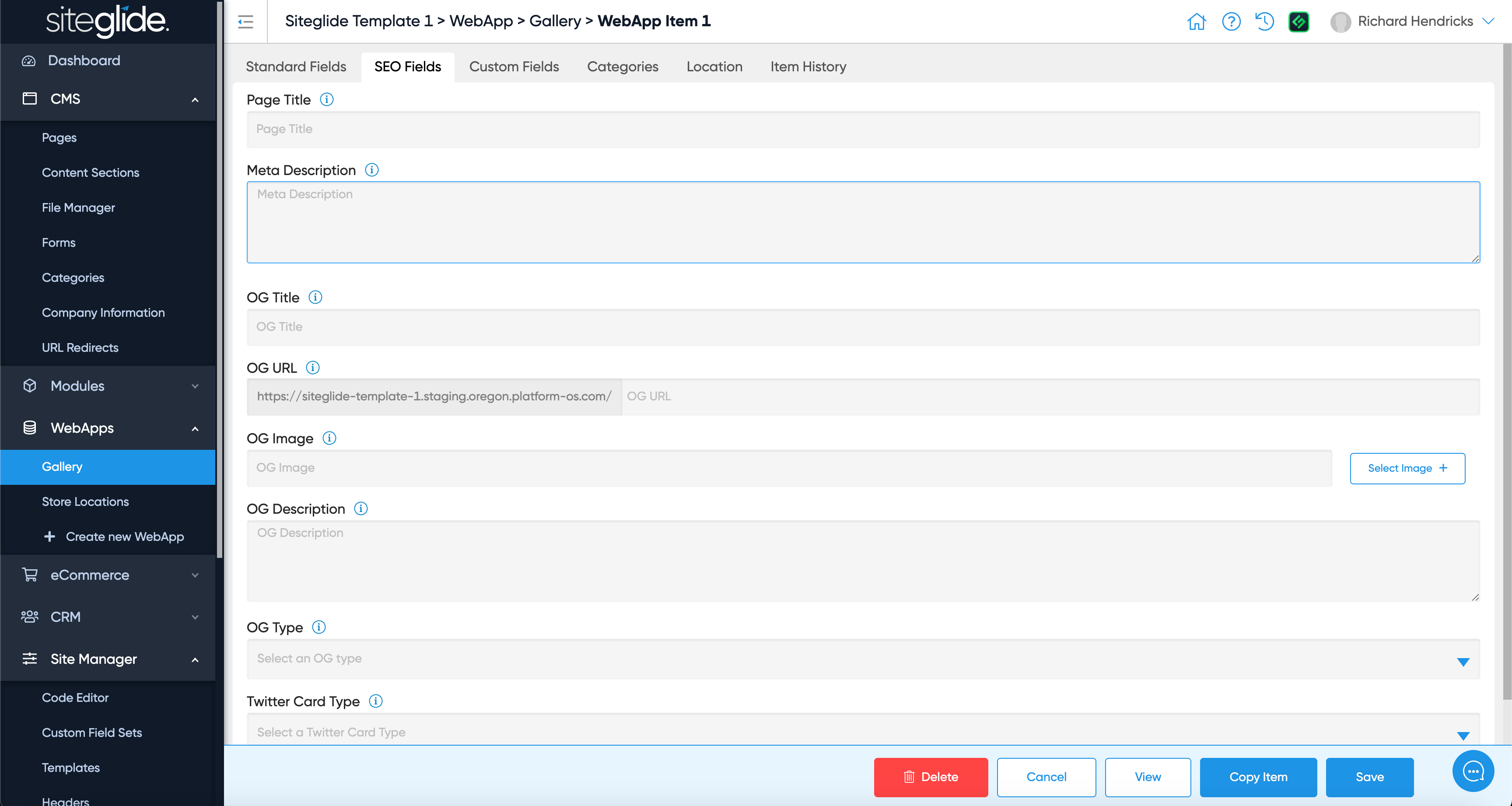Image resolution: width=1512 pixels, height=806 pixels.
Task: Click the green Siteglide badge icon
Action: point(1298,22)
